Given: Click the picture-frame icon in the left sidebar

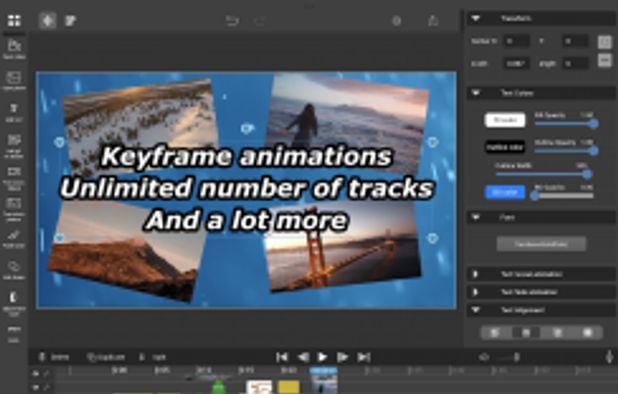Looking at the screenshot, I should click(x=14, y=80).
